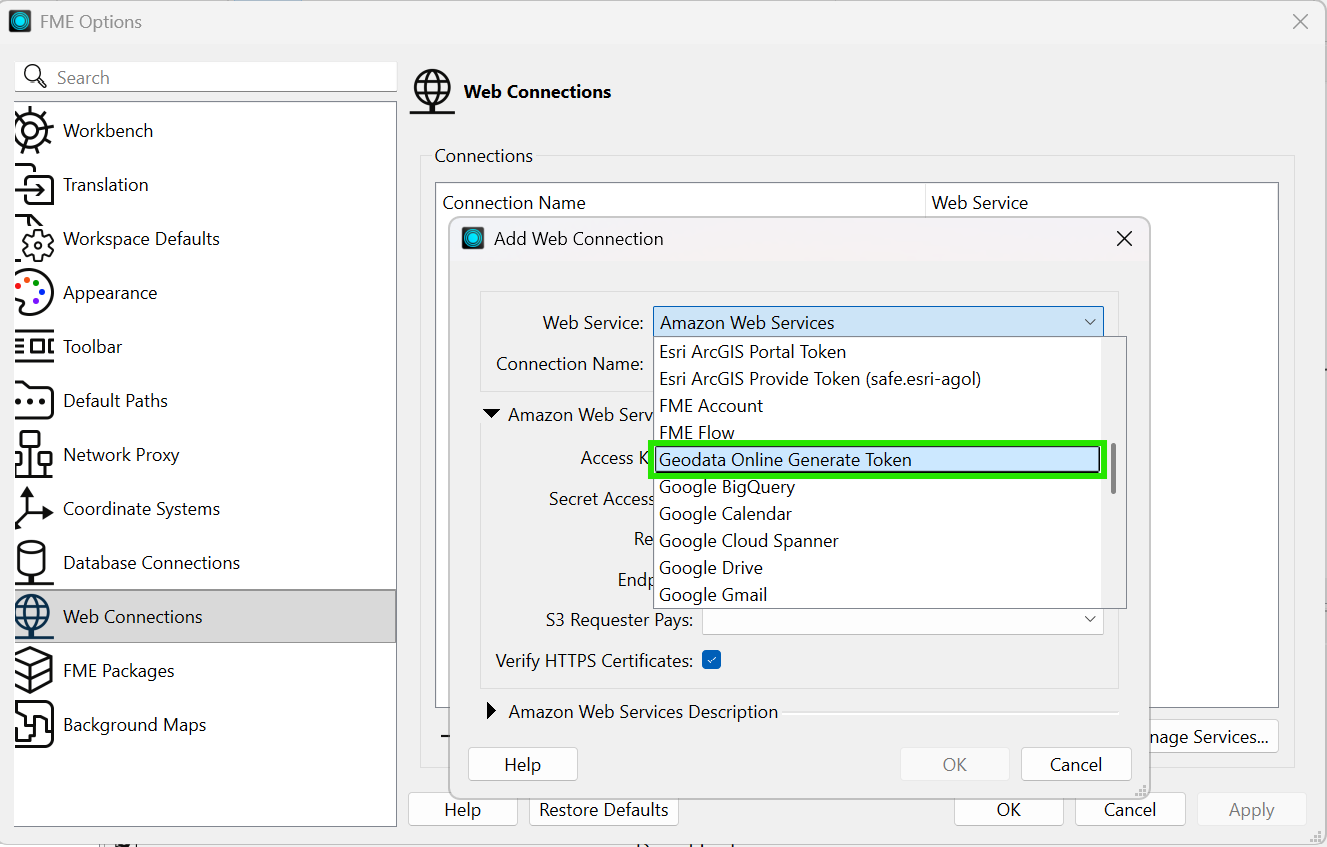The height and width of the screenshot is (847, 1327).
Task: Select Esri ArcGIS Portal Token option
Action: pyautogui.click(x=878, y=352)
